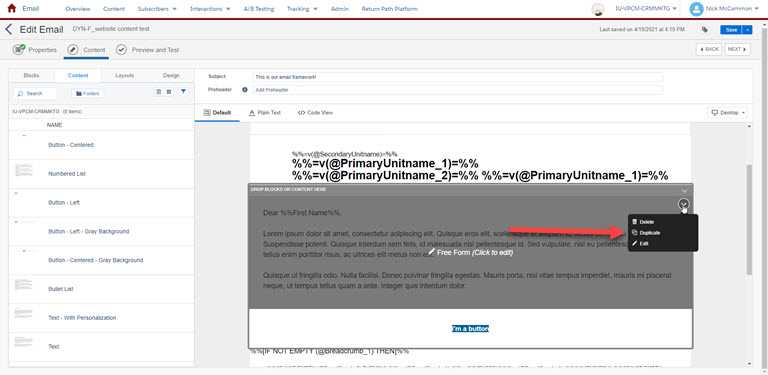Switch to the Layouts tab
Viewport: 768px width, 375px height.
point(124,75)
